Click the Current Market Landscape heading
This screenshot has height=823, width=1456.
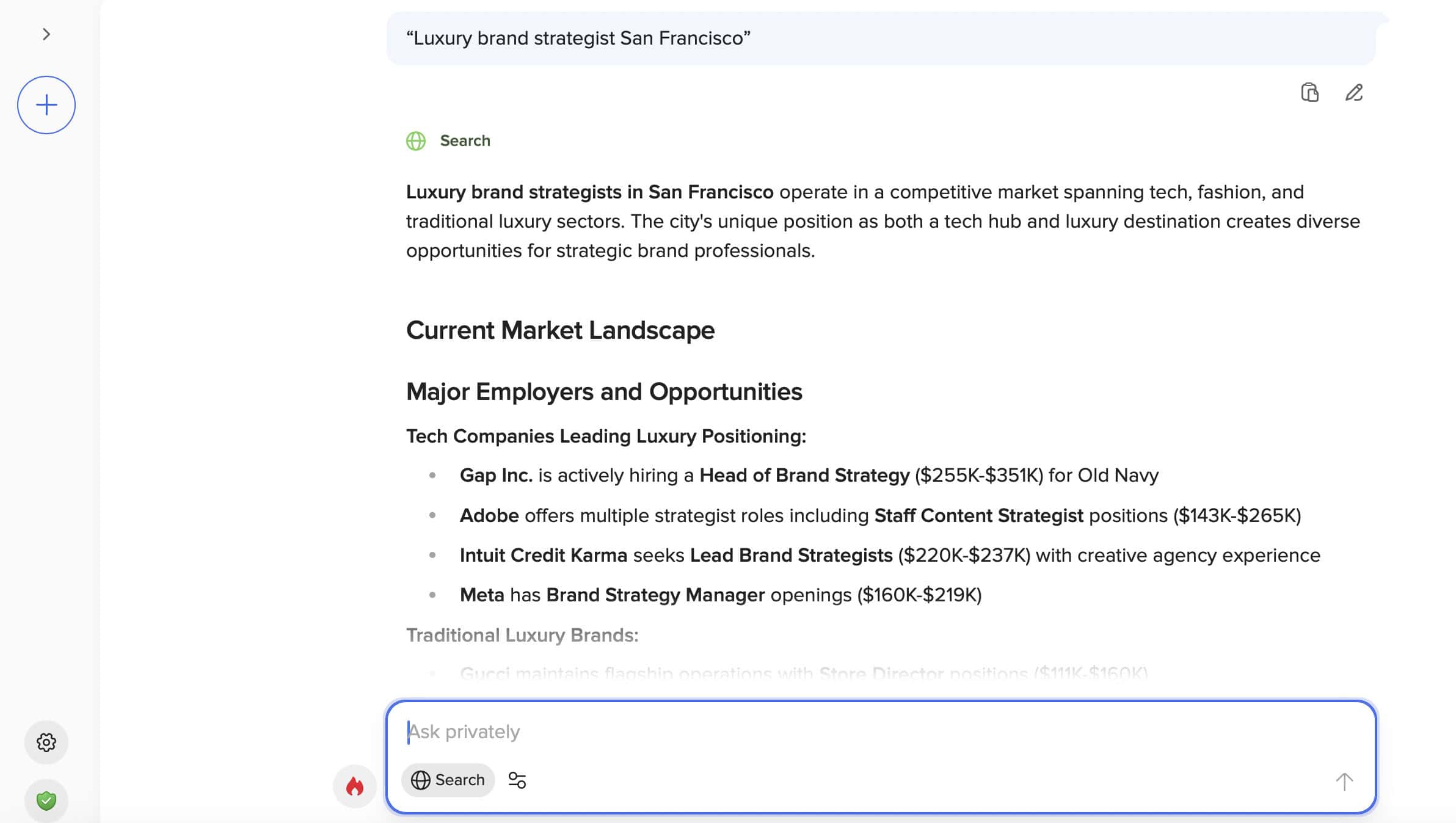tap(560, 330)
